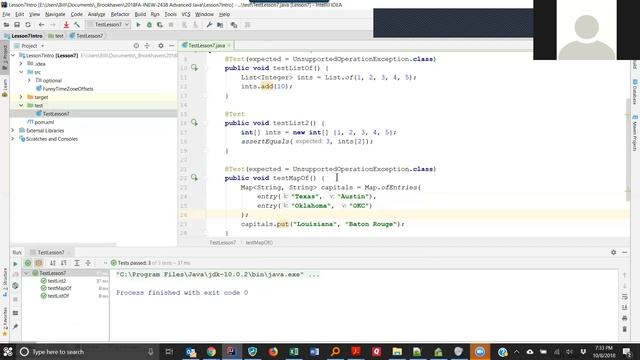Open Project panel gear settings
Image resolution: width=640 pixels, height=360 pixels.
coord(161,46)
